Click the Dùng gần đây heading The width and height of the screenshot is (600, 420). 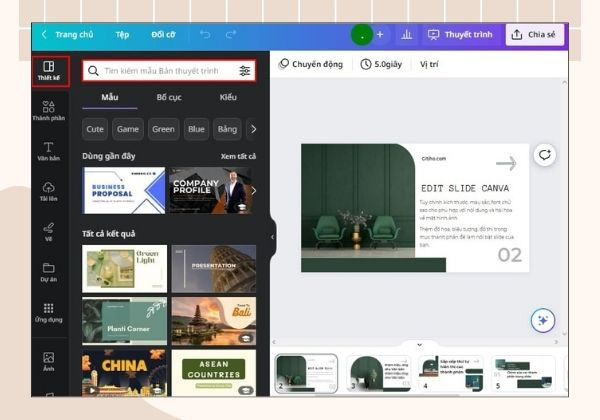(109, 156)
